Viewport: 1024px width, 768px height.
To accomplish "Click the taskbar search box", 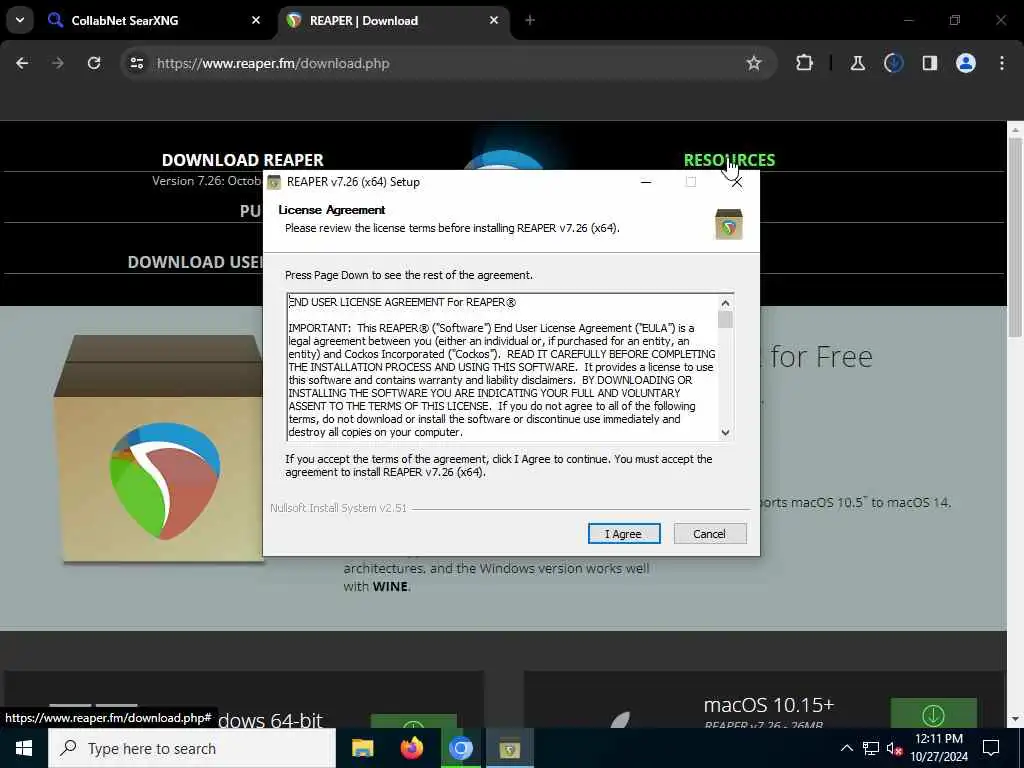I will (192, 748).
